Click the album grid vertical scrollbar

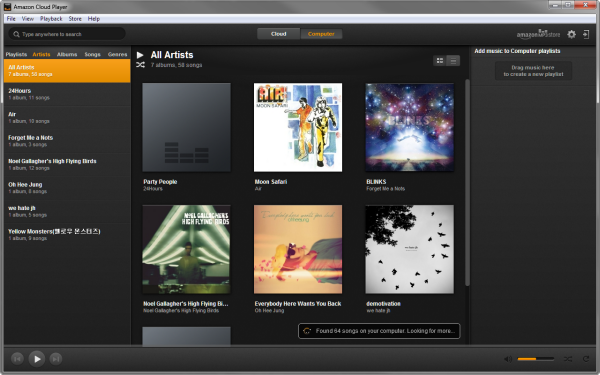(467, 183)
